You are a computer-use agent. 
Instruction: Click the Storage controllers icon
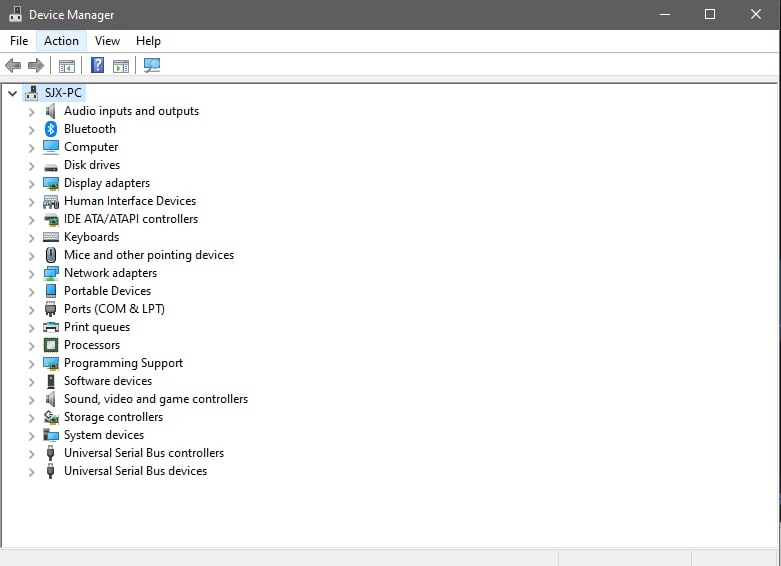[x=51, y=417]
